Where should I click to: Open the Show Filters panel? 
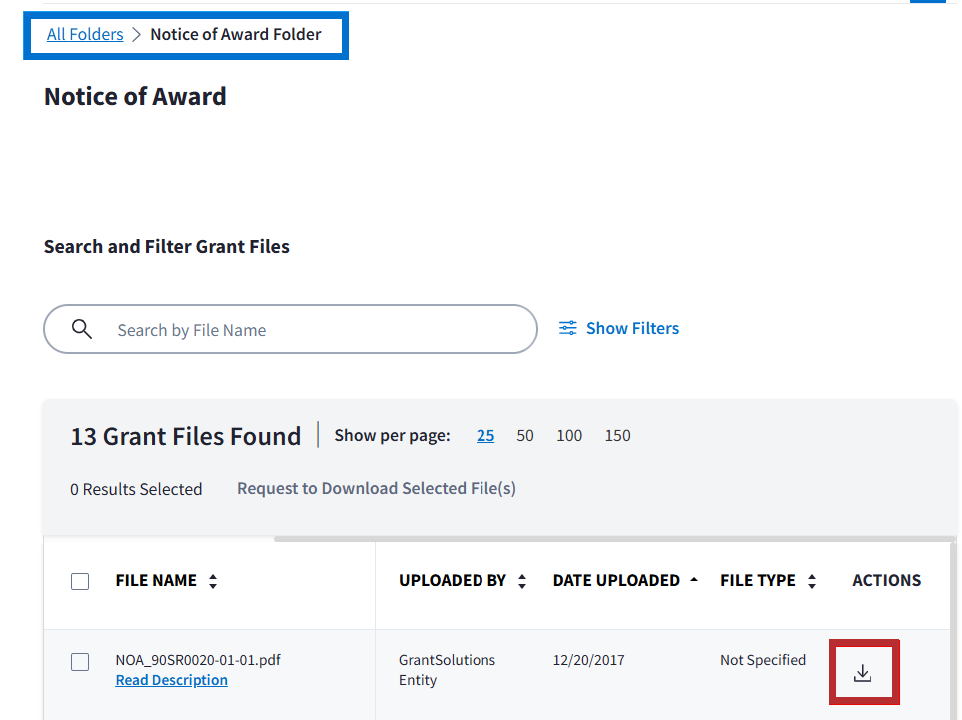[x=619, y=328]
